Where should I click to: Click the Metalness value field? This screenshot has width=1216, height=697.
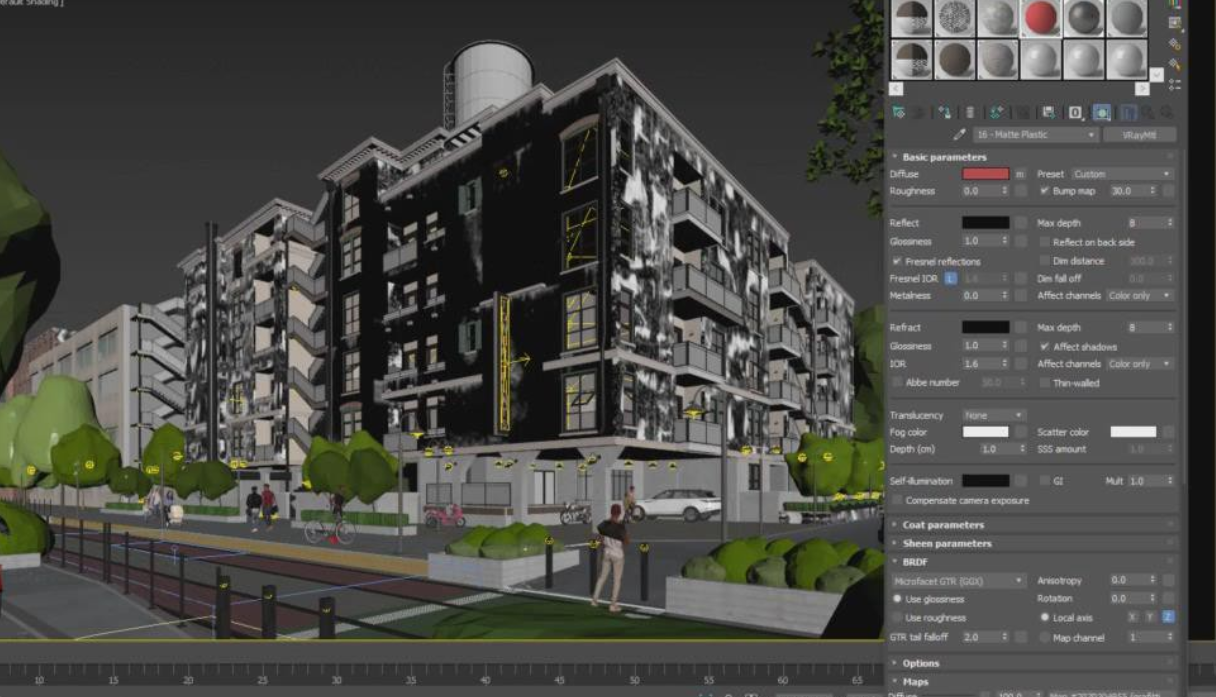point(986,296)
